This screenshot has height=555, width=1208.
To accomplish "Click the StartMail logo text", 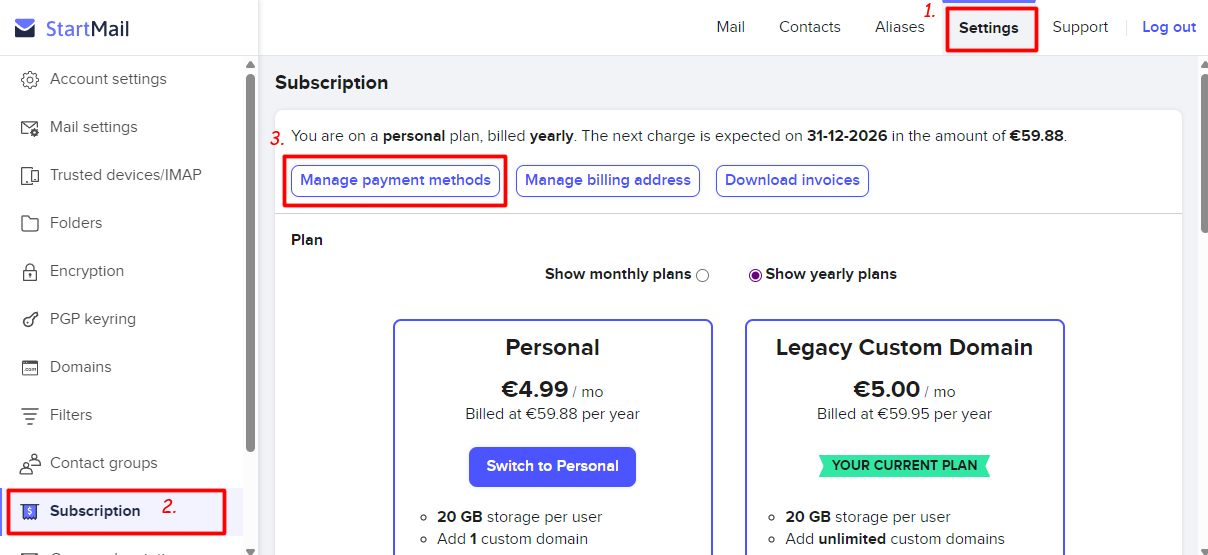I will coord(87,29).
